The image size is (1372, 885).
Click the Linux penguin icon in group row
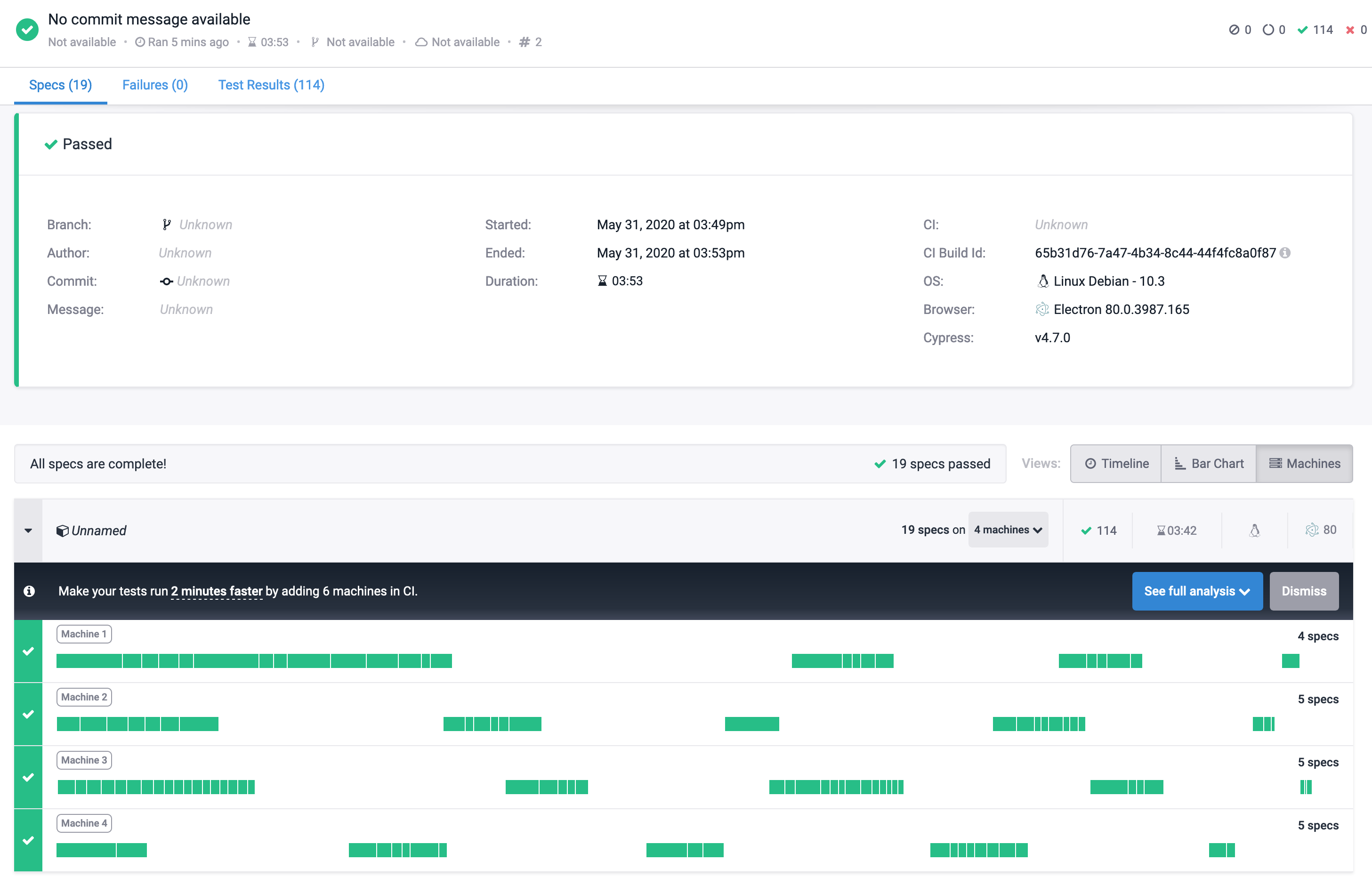click(1254, 531)
